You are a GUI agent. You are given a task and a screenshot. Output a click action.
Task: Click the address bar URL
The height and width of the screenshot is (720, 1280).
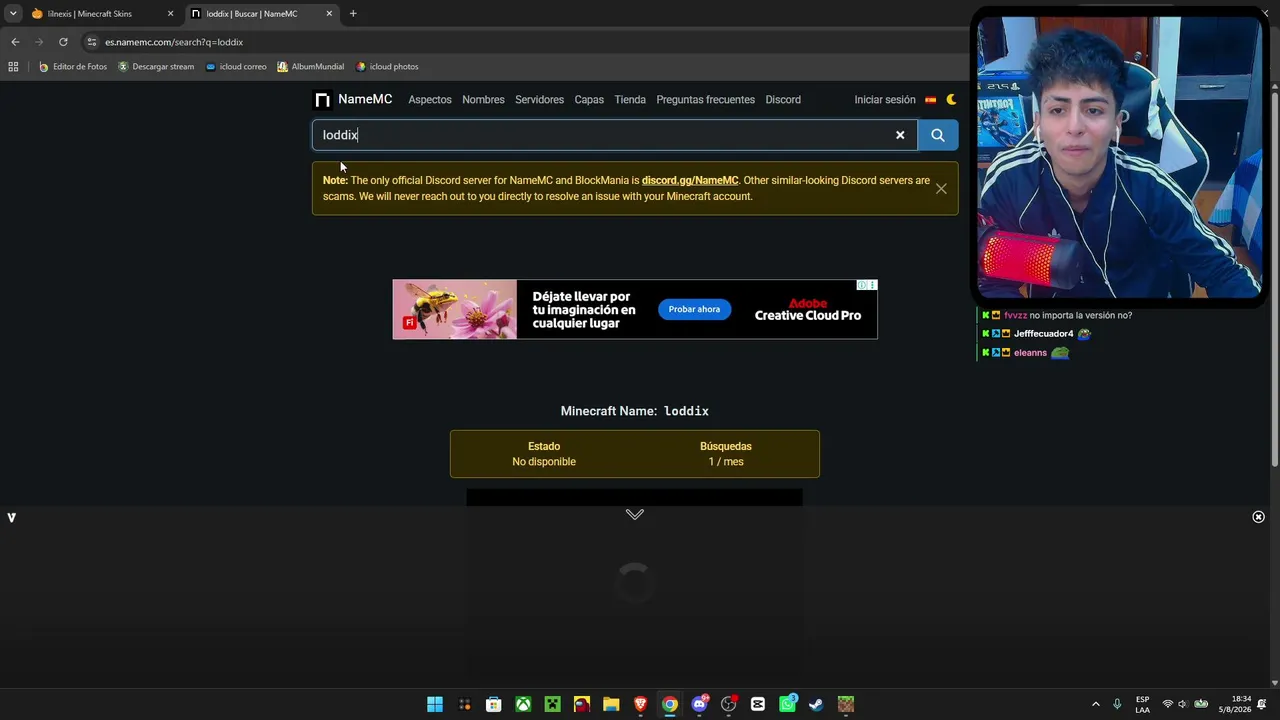[x=174, y=42]
